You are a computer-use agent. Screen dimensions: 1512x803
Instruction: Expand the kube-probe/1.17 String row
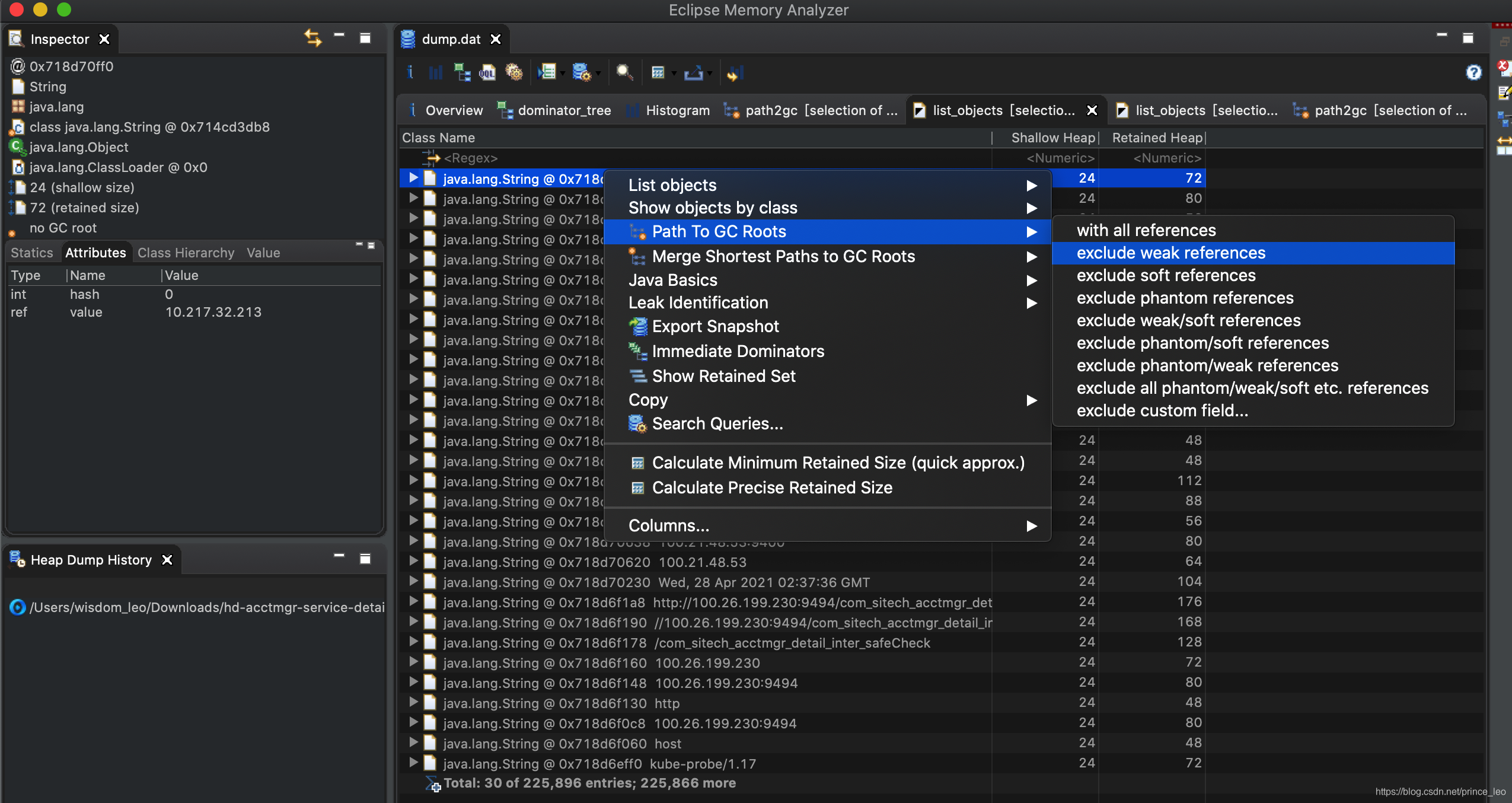point(414,763)
